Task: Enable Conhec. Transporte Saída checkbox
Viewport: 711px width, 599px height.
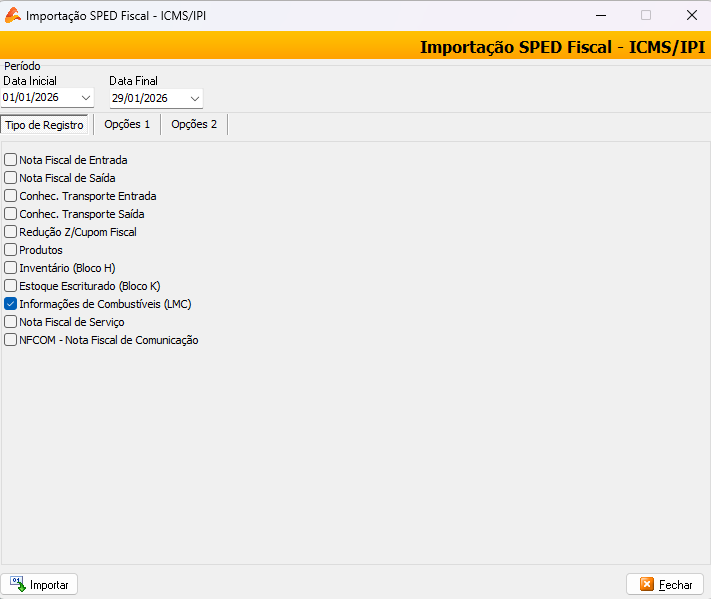Action: pyautogui.click(x=11, y=214)
